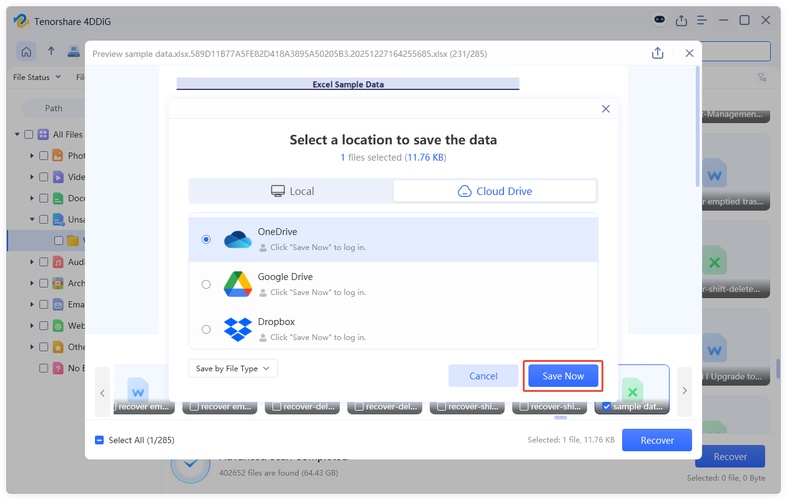Click the All Files grid icon

tap(44, 135)
